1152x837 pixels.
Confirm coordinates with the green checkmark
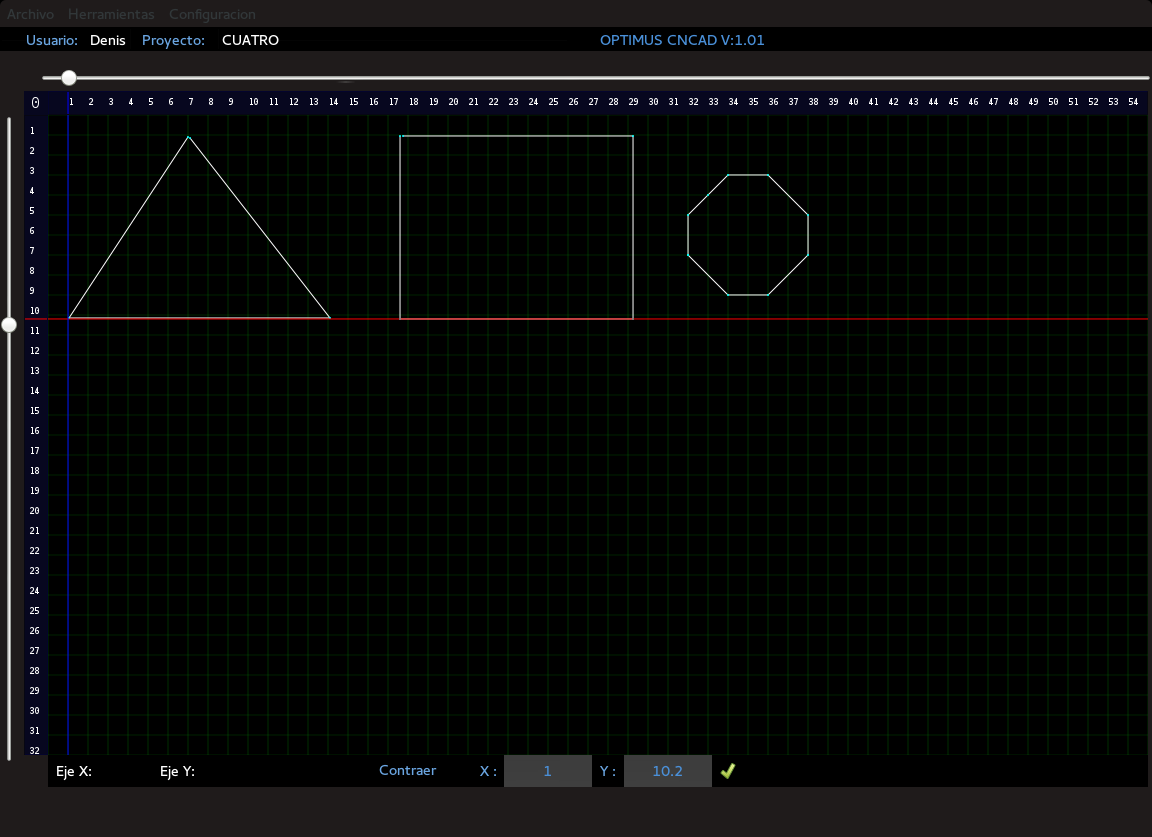[x=727, y=771]
